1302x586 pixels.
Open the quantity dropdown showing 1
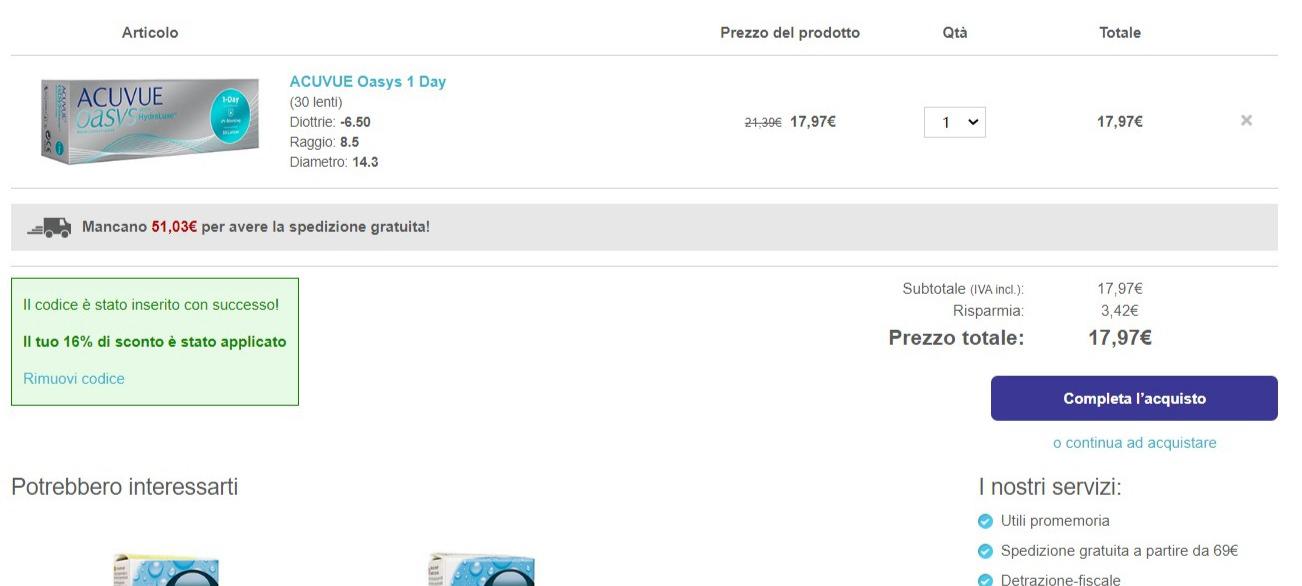(955, 122)
